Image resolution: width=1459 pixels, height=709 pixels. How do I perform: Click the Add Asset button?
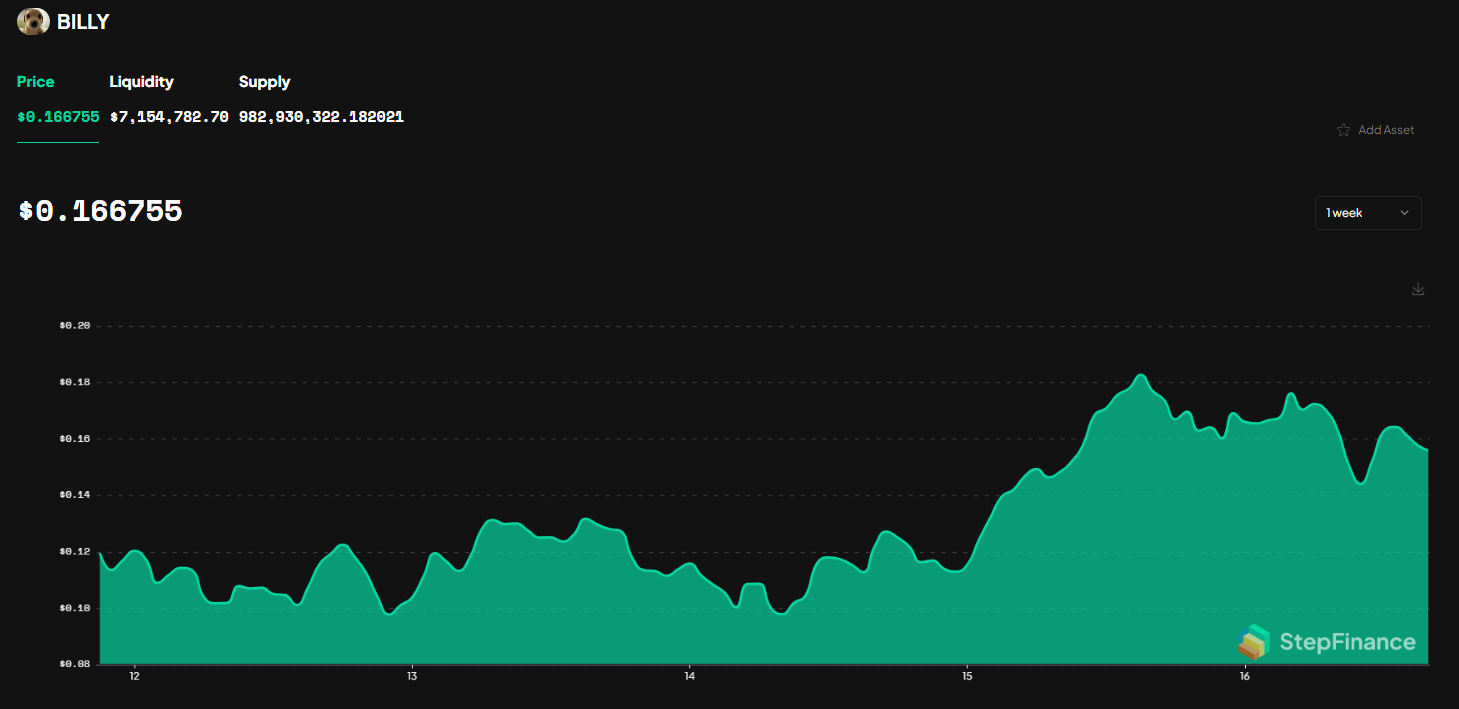[1386, 129]
